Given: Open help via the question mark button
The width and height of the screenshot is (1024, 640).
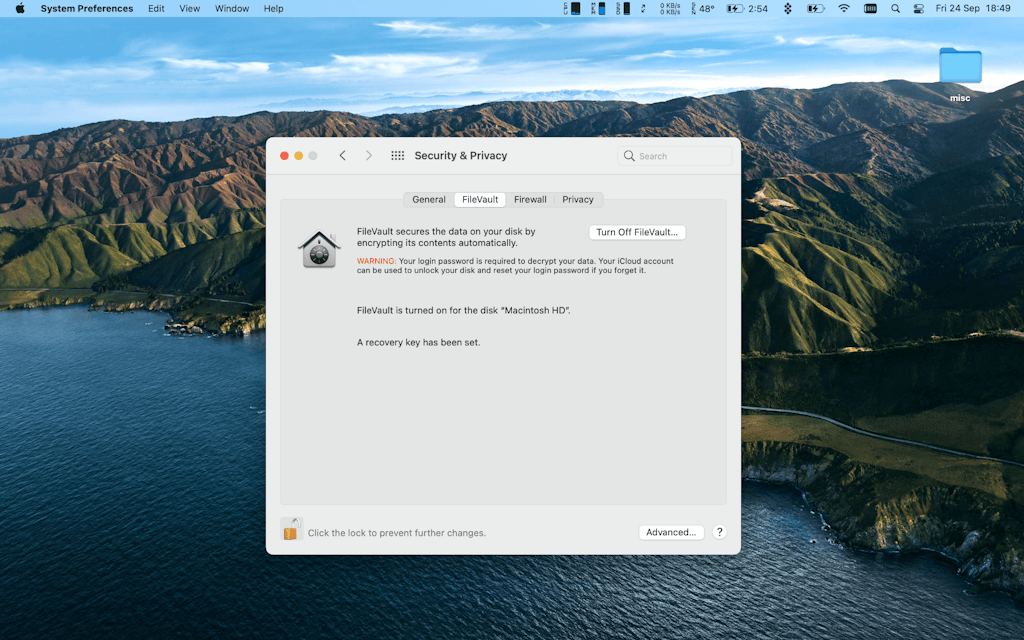Looking at the screenshot, I should pos(719,531).
